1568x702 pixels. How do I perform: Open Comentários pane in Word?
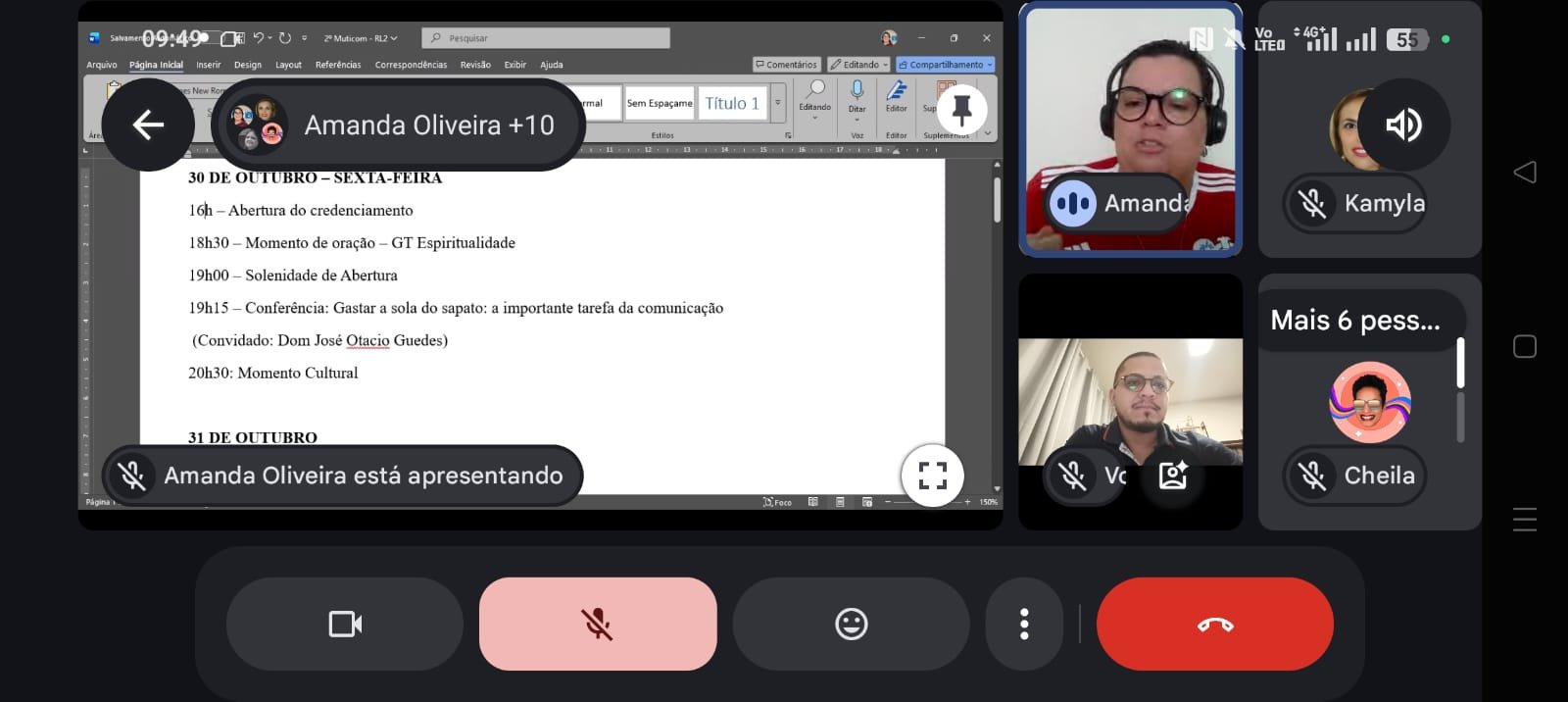click(786, 65)
